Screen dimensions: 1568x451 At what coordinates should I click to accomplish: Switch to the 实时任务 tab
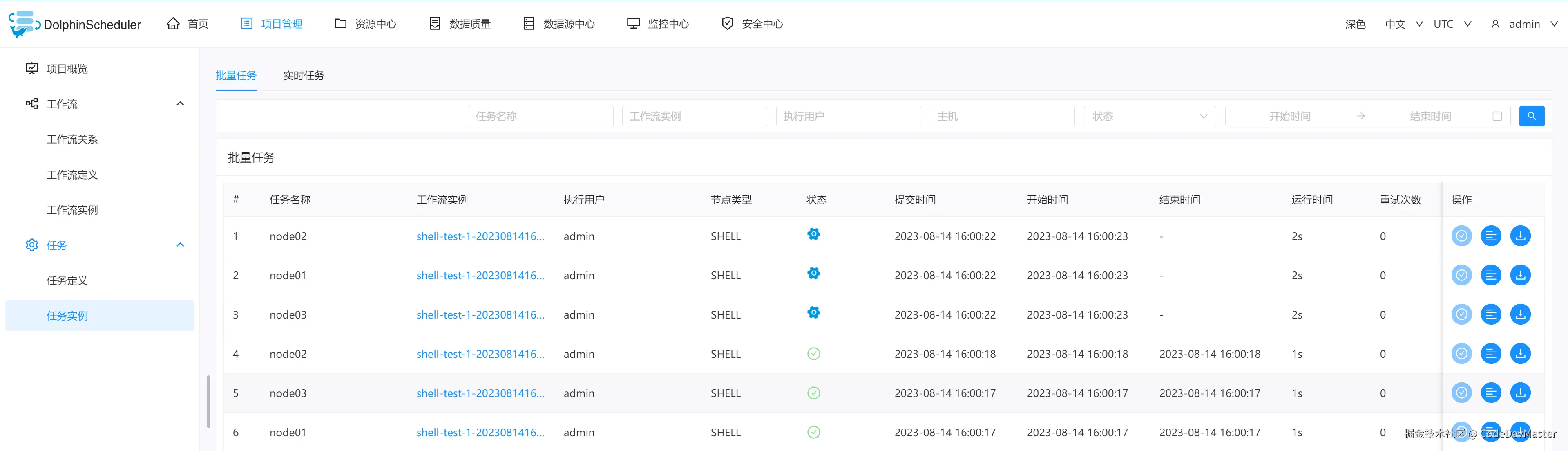303,76
